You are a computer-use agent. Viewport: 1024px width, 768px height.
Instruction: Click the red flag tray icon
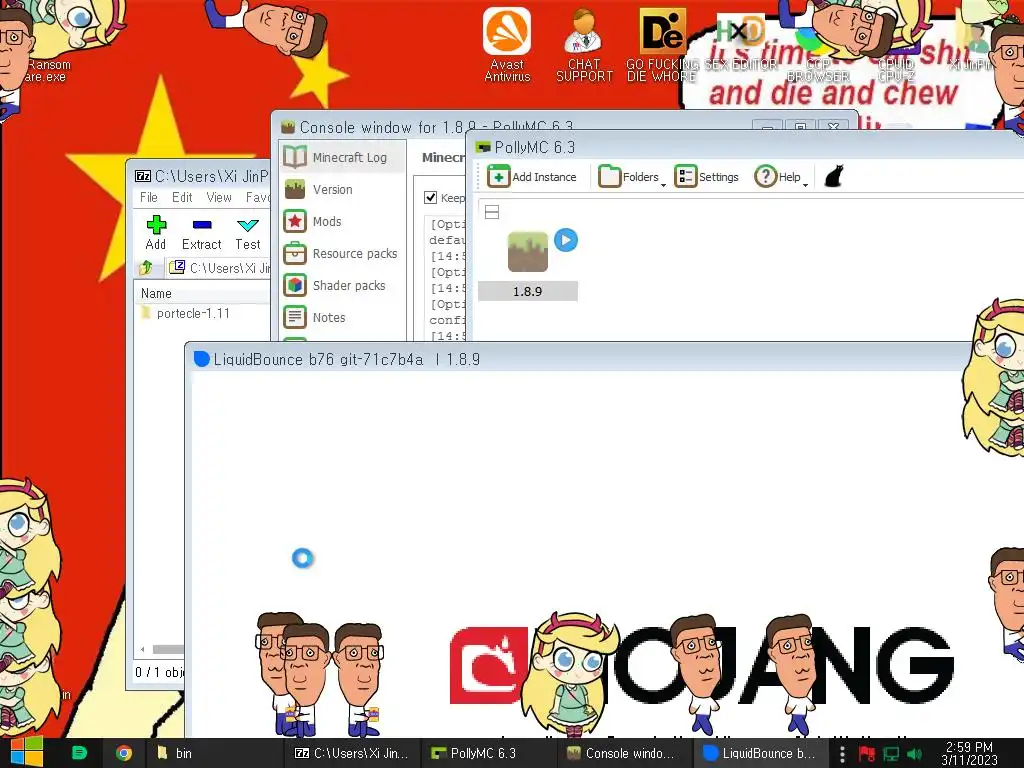click(867, 754)
